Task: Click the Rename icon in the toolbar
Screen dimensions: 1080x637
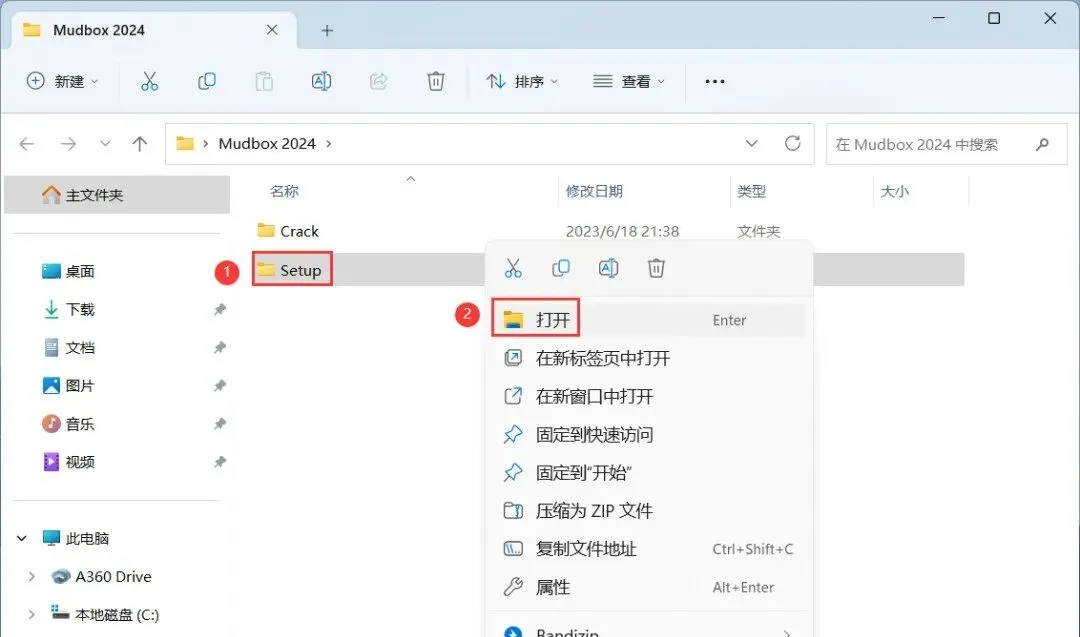Action: click(321, 81)
